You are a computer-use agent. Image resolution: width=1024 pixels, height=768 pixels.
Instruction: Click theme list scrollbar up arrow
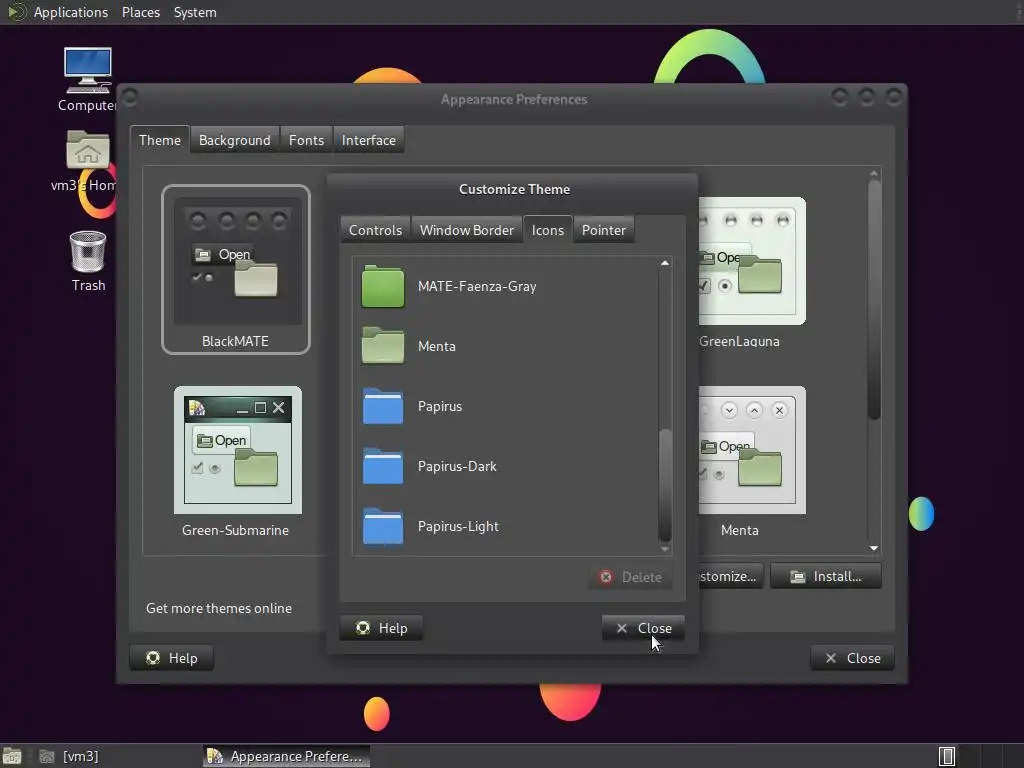click(874, 173)
